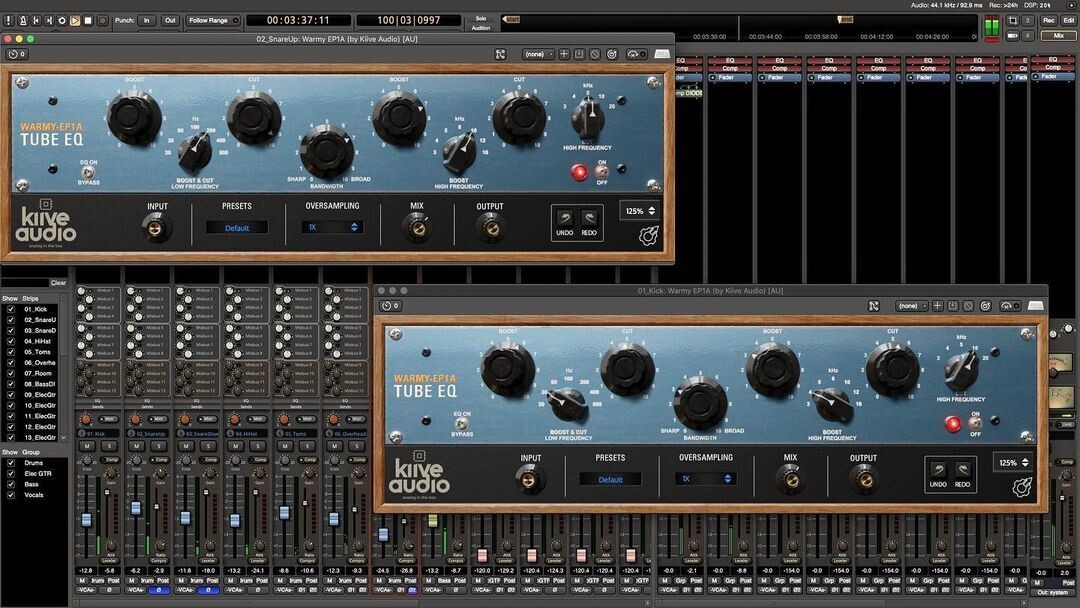Screen dimensions: 1080x608
Task: Flip the EQ ON/BYPASS switch in SnareUp plugin
Action: pyautogui.click(x=88, y=171)
